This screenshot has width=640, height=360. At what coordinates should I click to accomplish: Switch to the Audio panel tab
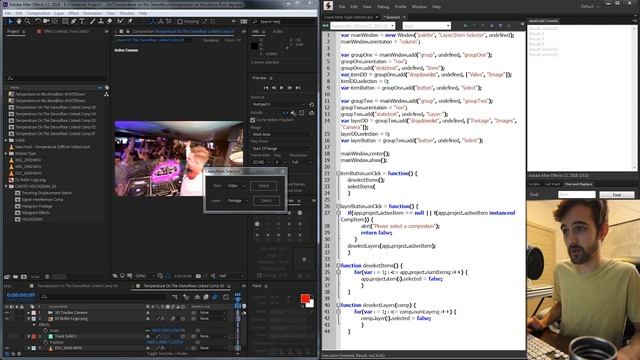point(278,31)
